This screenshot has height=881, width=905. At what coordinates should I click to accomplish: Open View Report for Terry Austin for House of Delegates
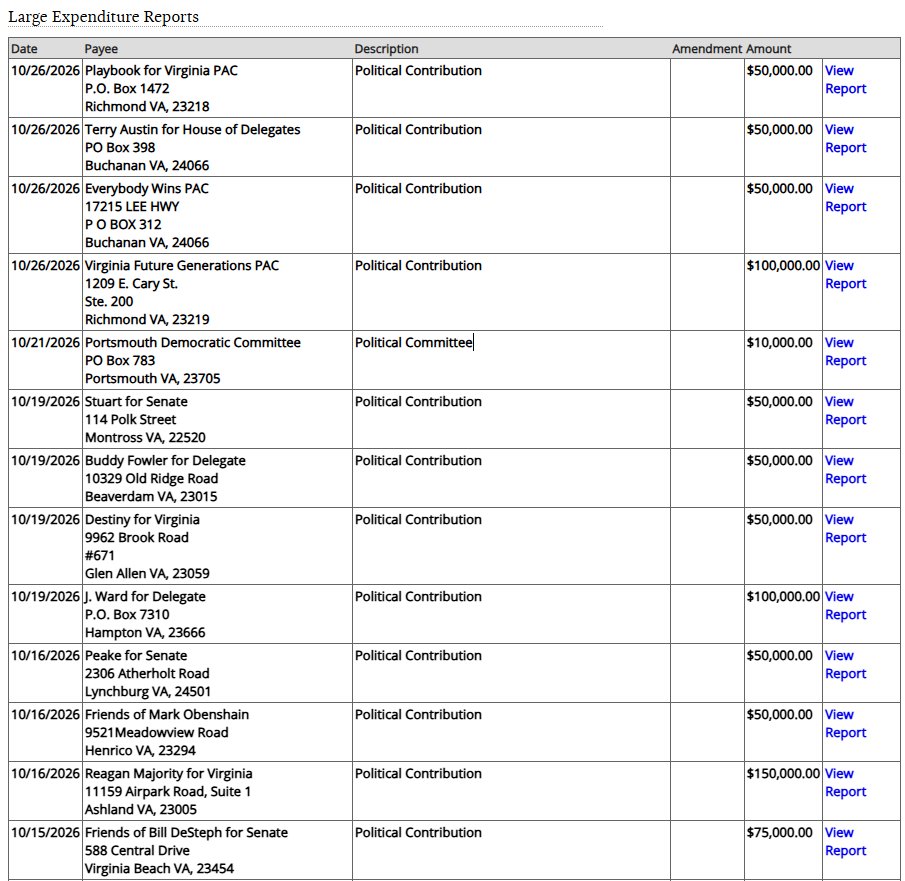pos(846,139)
